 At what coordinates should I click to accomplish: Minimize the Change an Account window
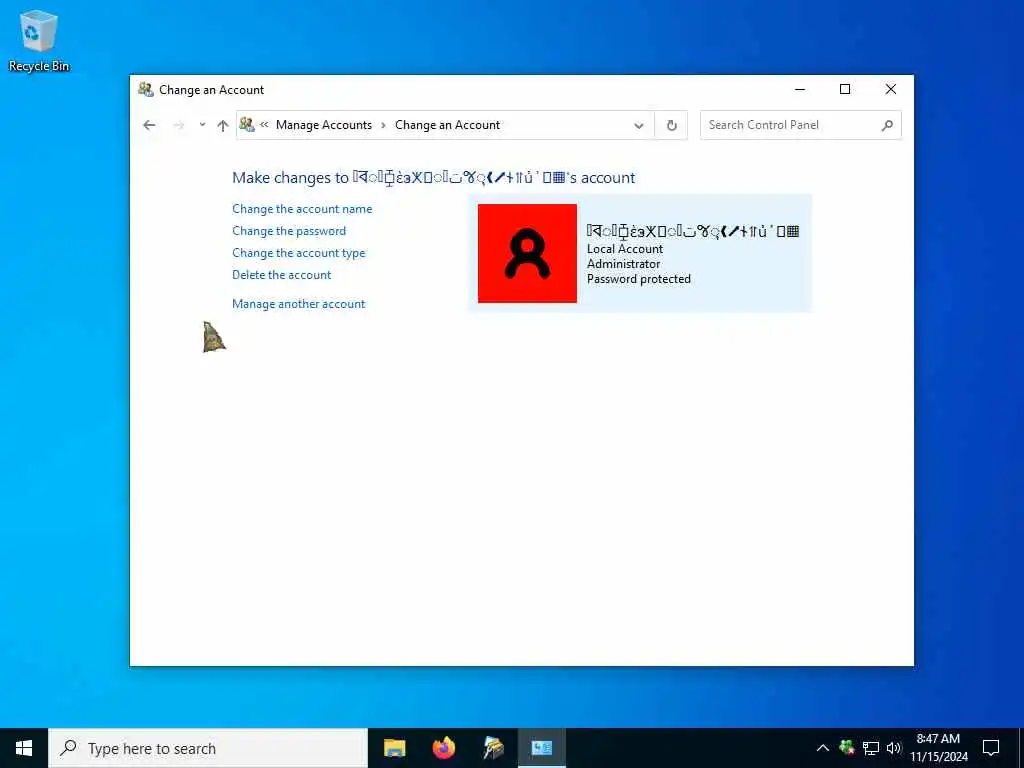(x=800, y=89)
